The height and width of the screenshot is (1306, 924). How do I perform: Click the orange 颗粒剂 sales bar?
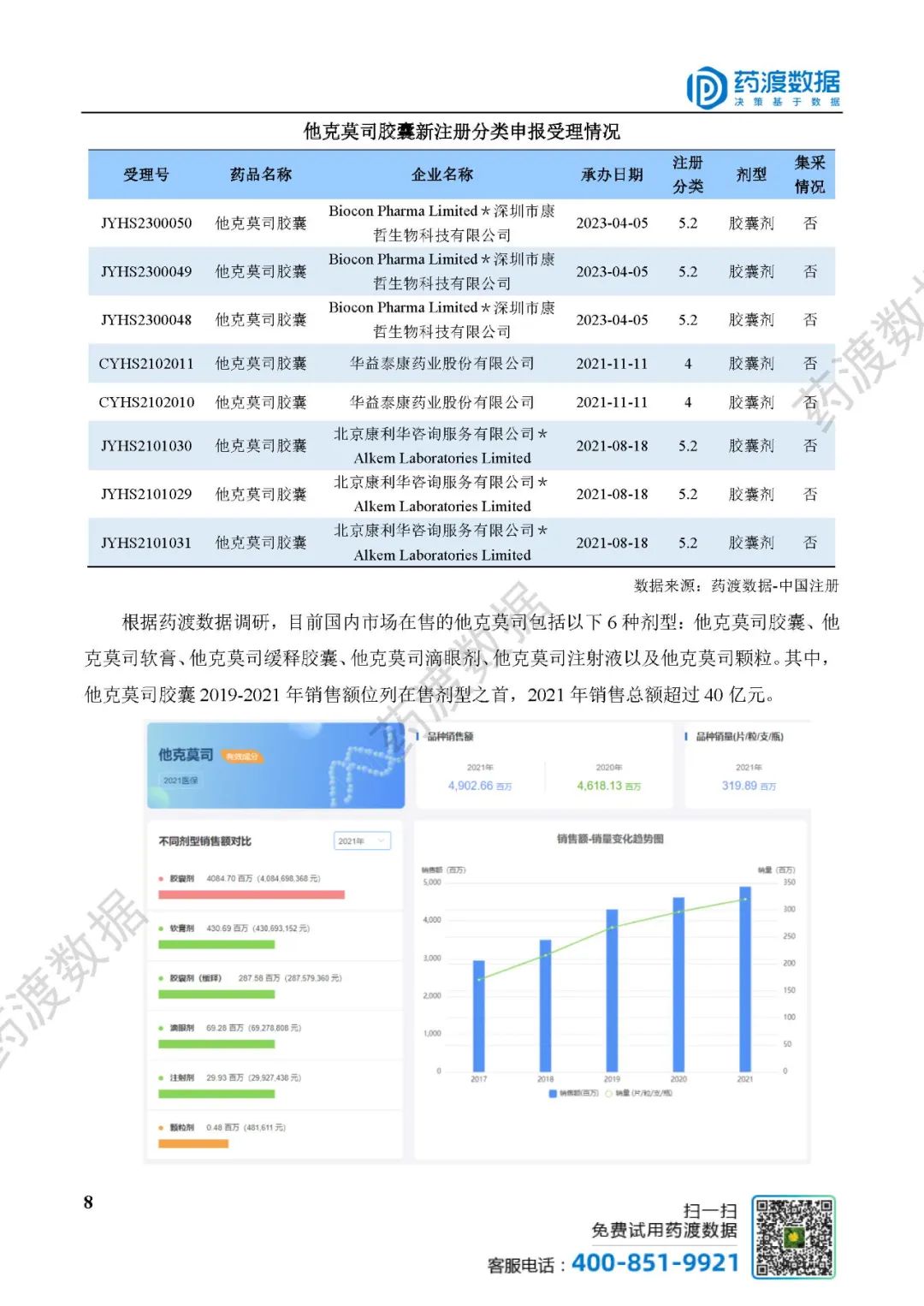pyautogui.click(x=192, y=1143)
